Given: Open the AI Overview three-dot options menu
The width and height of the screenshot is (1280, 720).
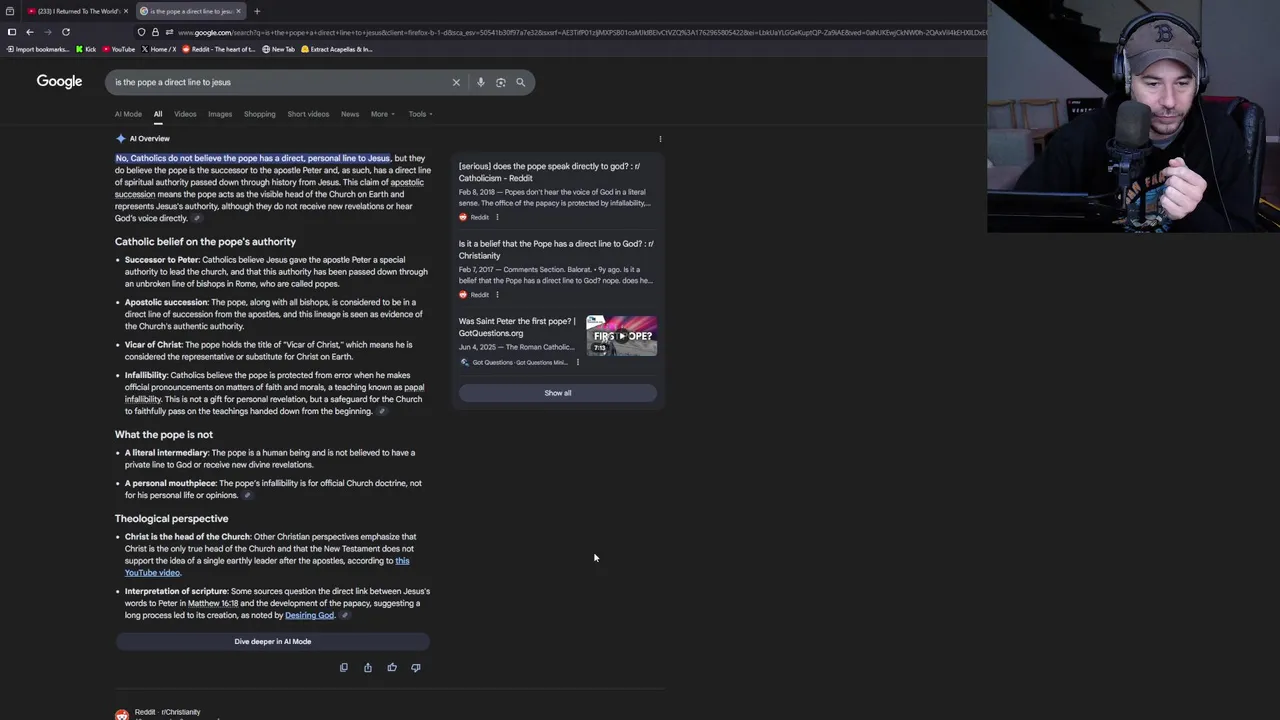Looking at the screenshot, I should tap(660, 139).
